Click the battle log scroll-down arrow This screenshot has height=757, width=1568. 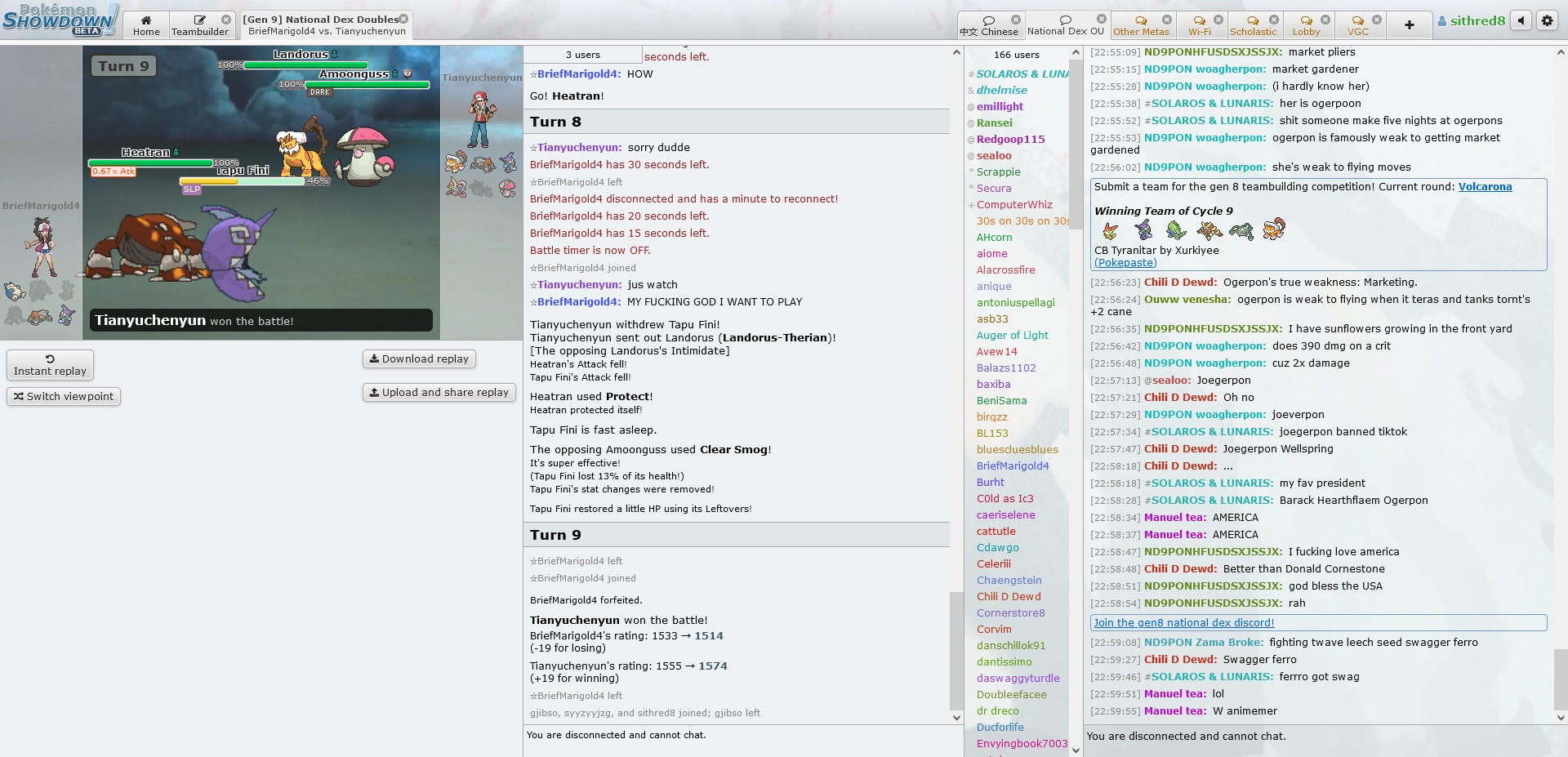956,718
